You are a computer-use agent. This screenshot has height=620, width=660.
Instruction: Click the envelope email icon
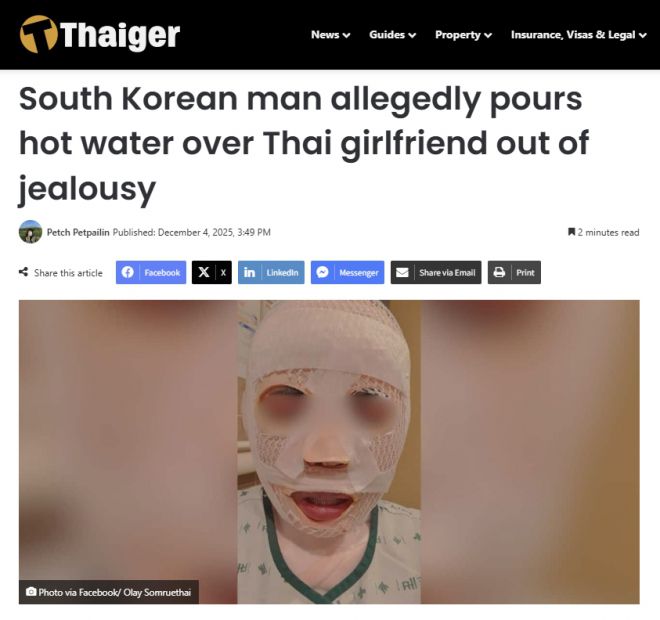[x=402, y=272]
